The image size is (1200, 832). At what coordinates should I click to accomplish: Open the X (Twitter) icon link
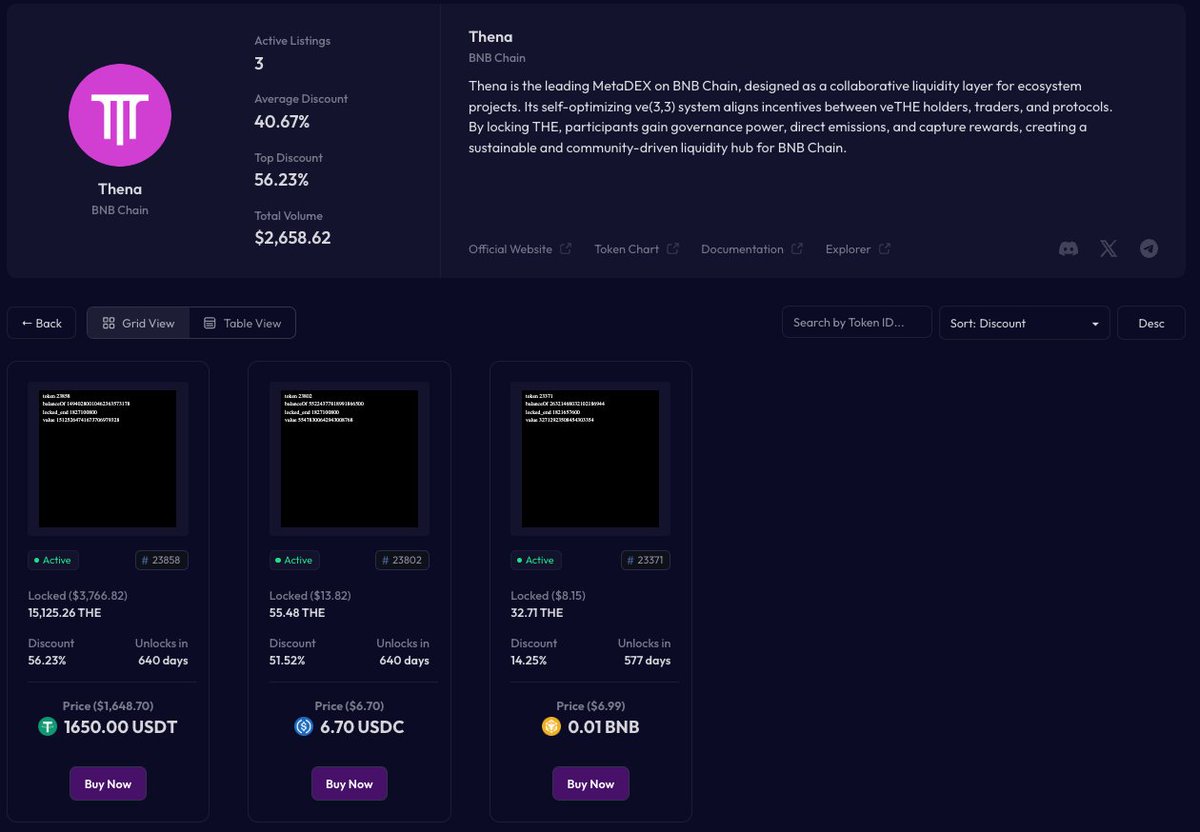click(1108, 249)
